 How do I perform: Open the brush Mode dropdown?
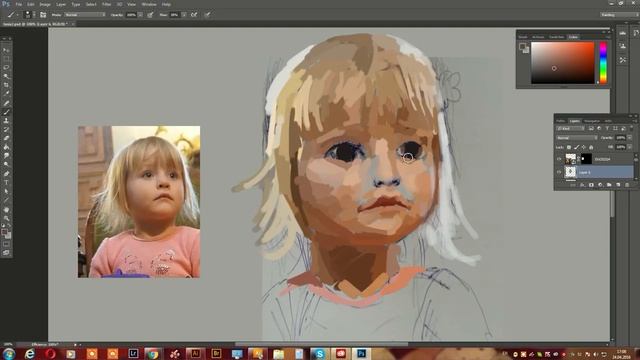pyautogui.click(x=85, y=15)
